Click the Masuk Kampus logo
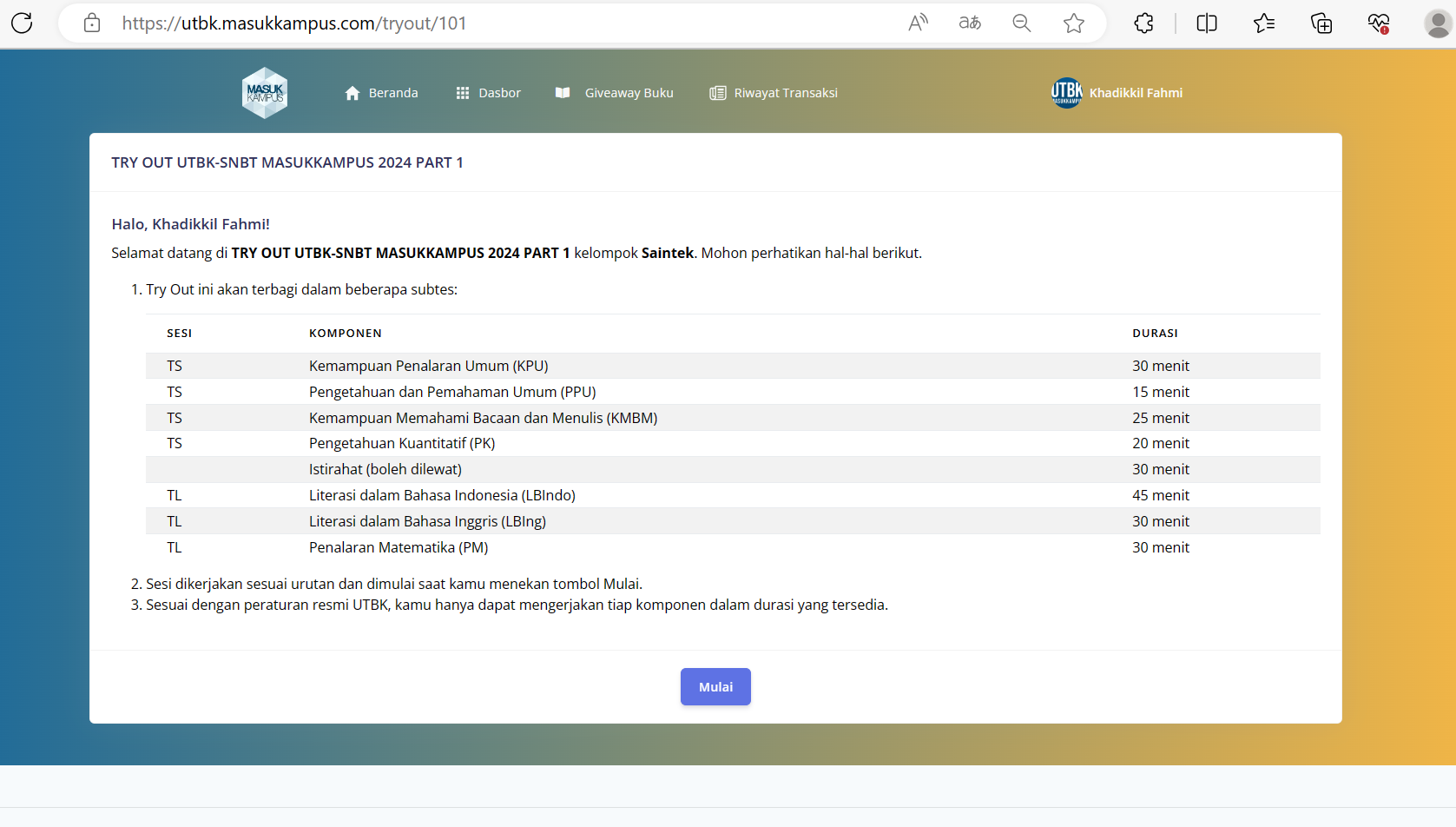 [265, 93]
